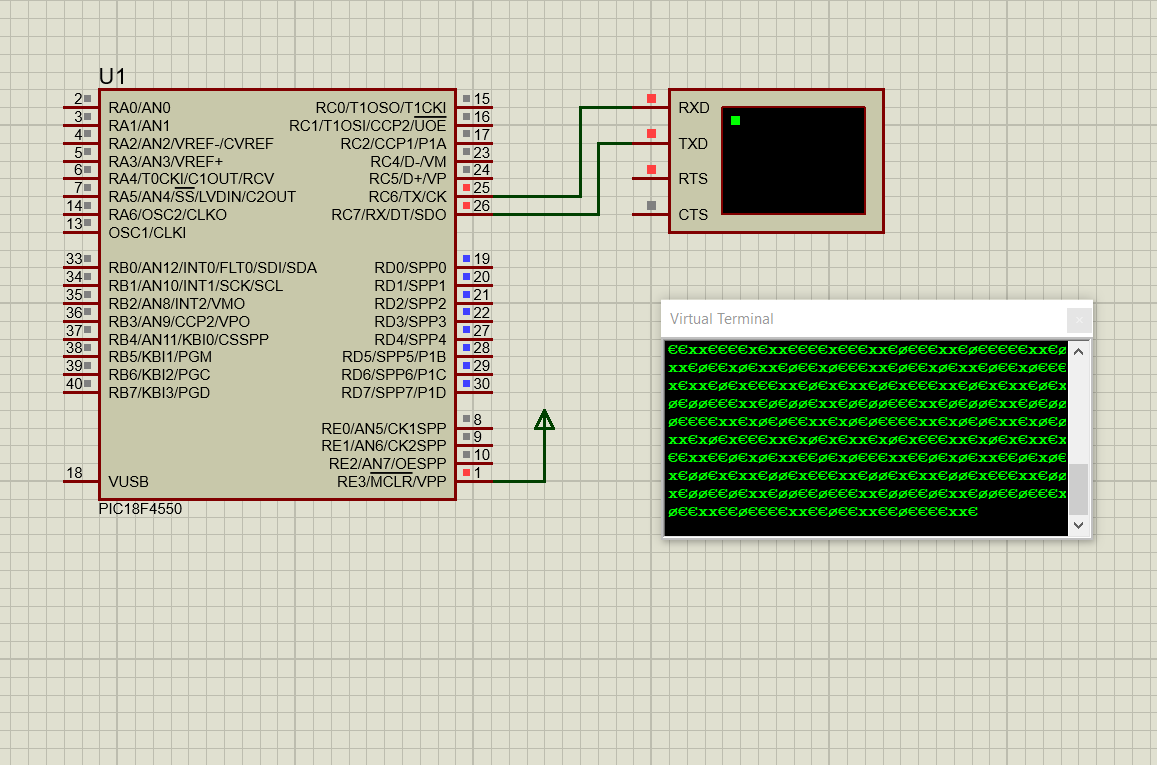Click the RB2/AN8/INT2/VMO pin label

(x=176, y=304)
